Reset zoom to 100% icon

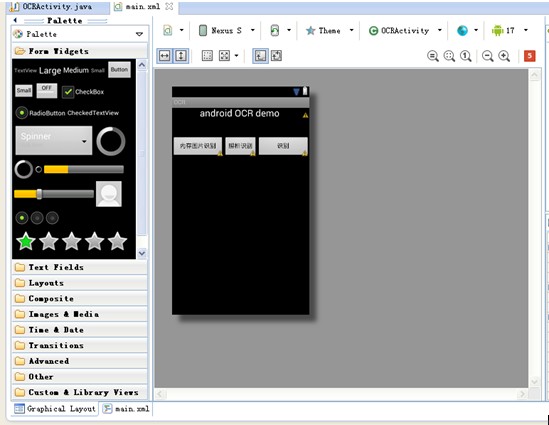coord(466,56)
